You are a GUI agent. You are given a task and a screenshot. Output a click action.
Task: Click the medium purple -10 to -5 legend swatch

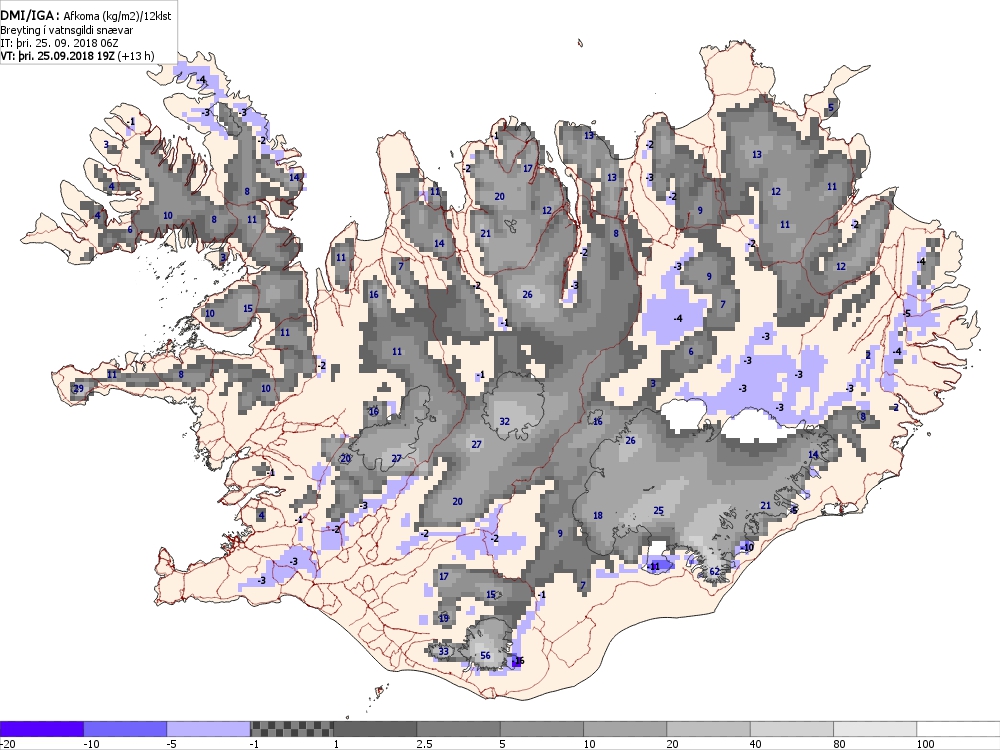click(x=125, y=729)
